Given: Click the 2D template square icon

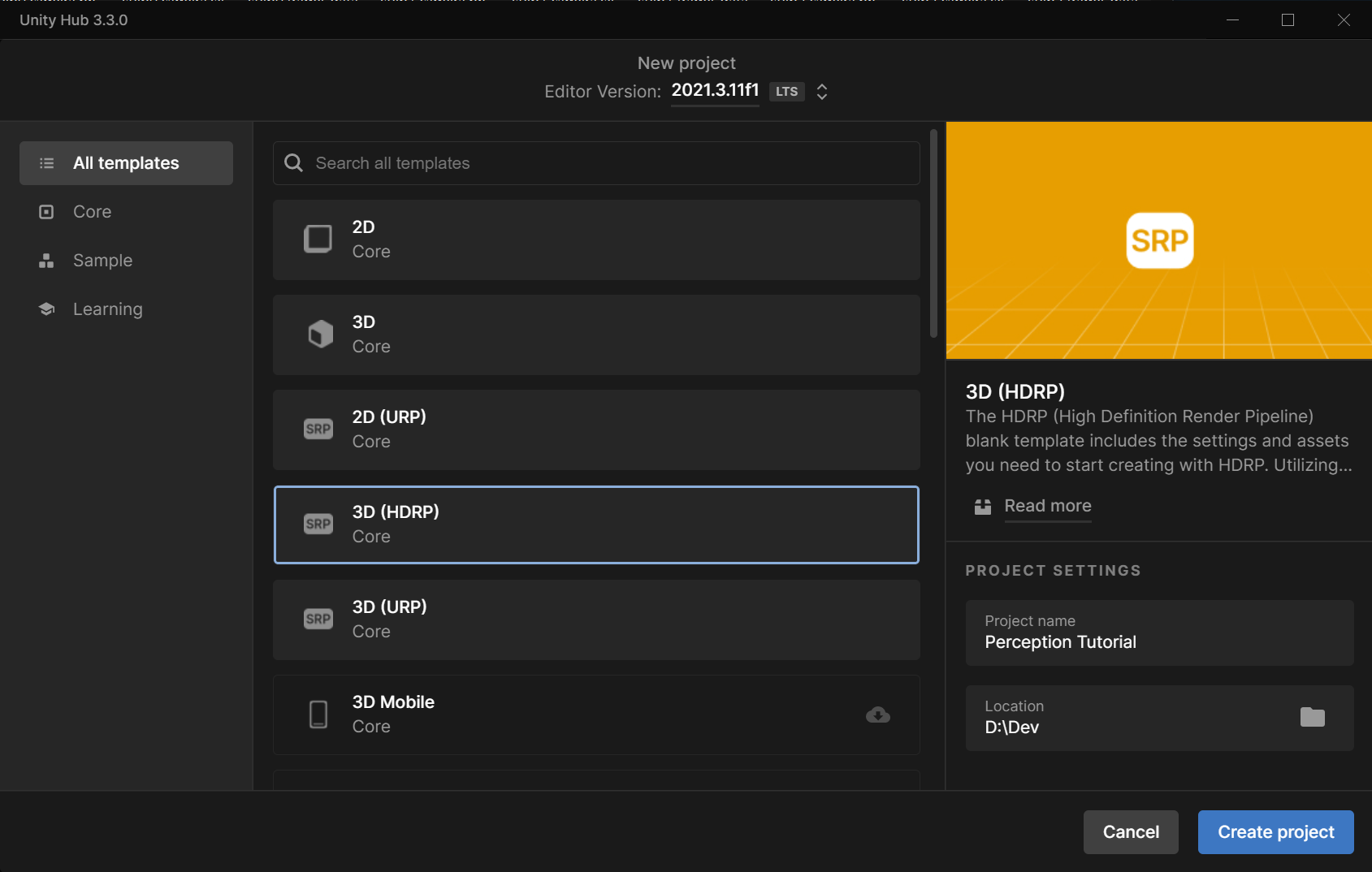Looking at the screenshot, I should pos(318,240).
